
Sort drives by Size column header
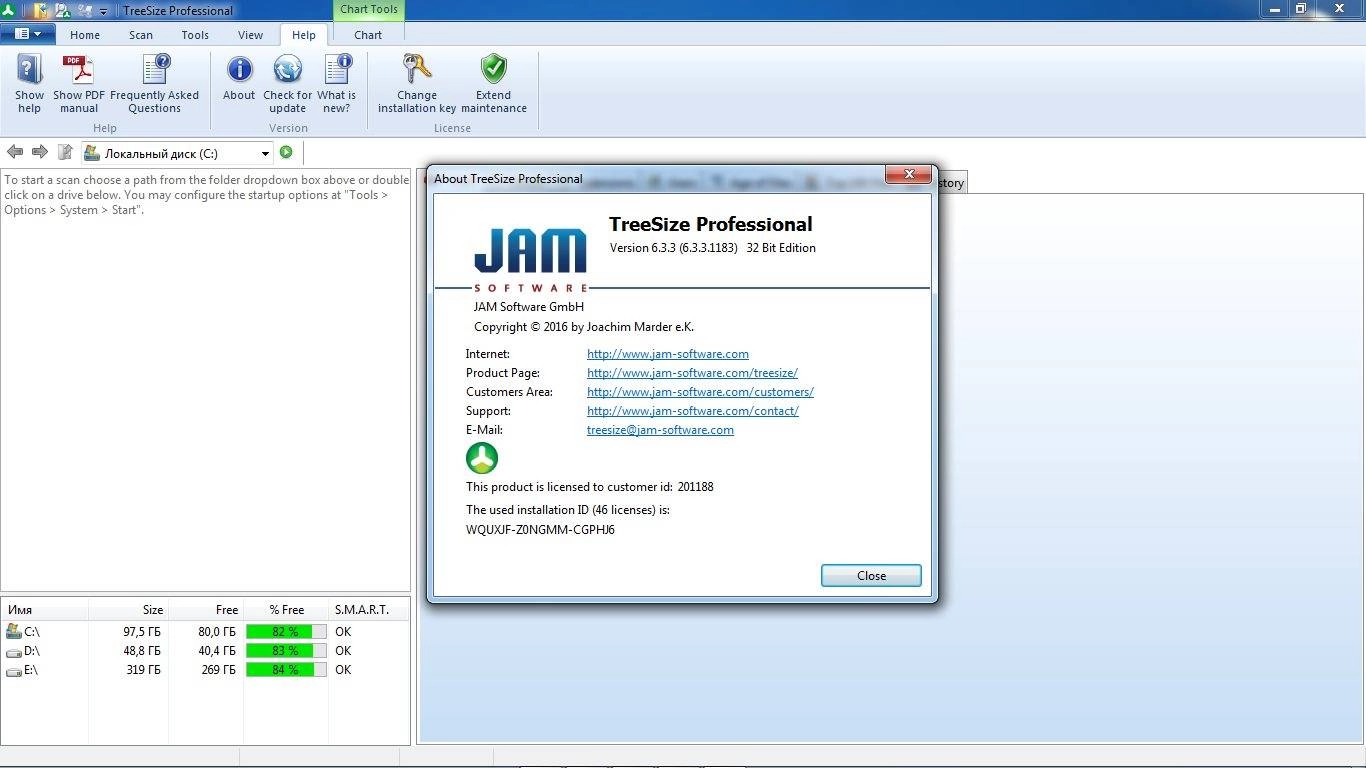point(127,609)
